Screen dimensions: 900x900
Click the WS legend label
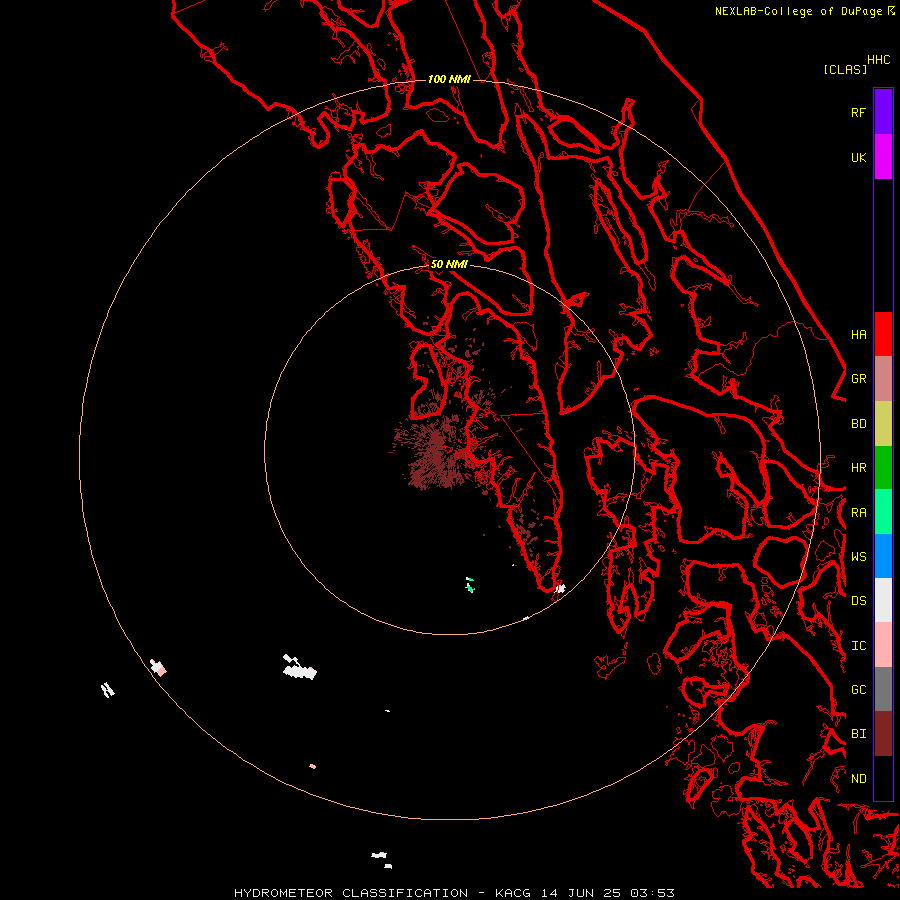(858, 557)
